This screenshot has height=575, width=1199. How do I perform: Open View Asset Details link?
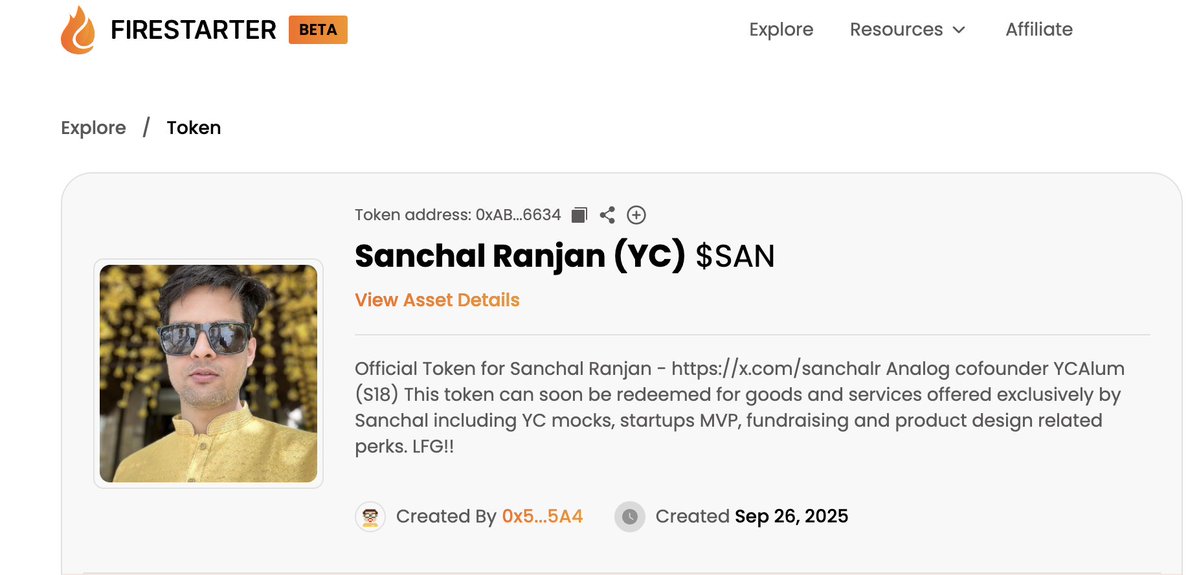tap(437, 300)
